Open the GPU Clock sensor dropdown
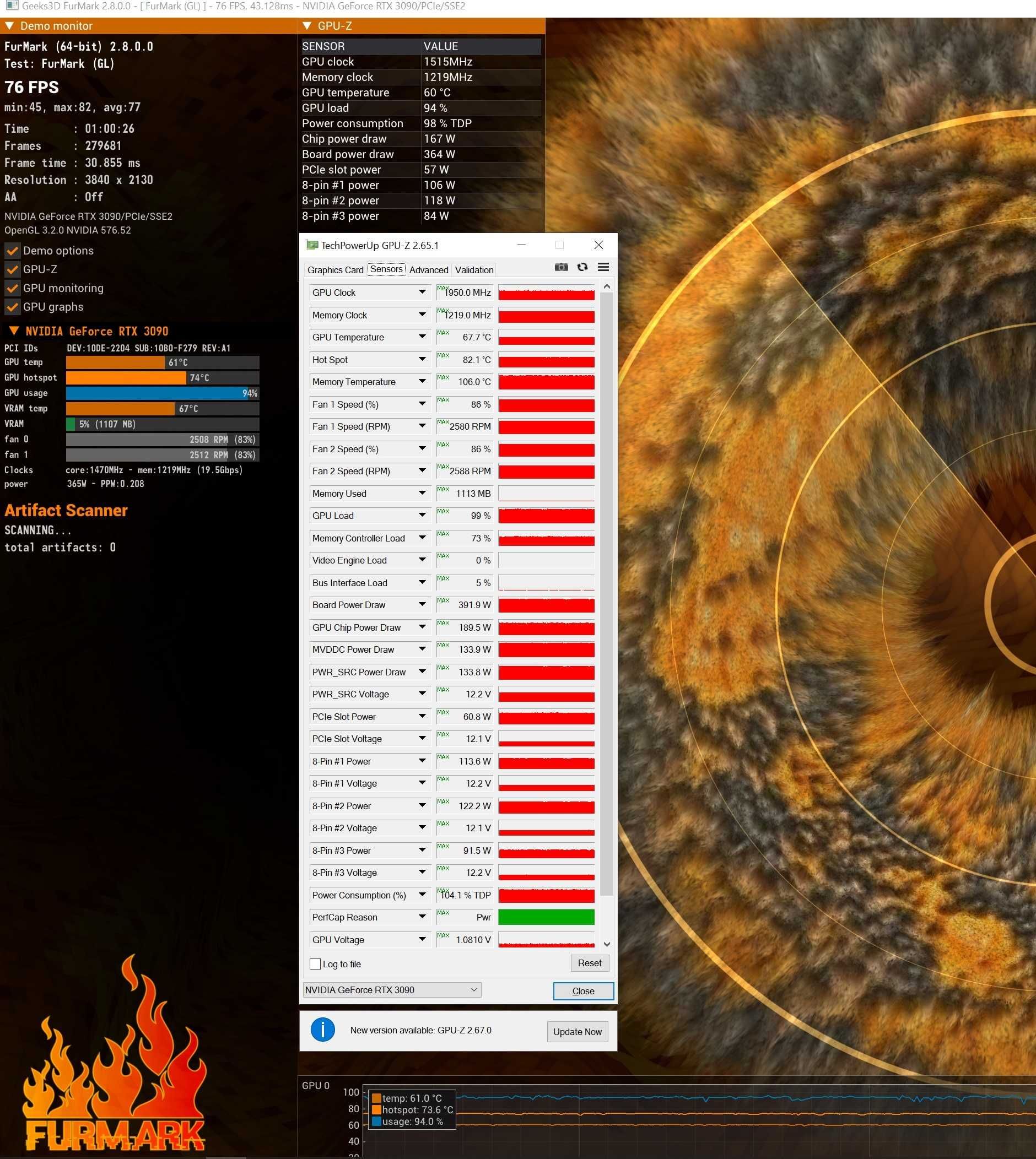The height and width of the screenshot is (1159, 1036). pos(422,293)
